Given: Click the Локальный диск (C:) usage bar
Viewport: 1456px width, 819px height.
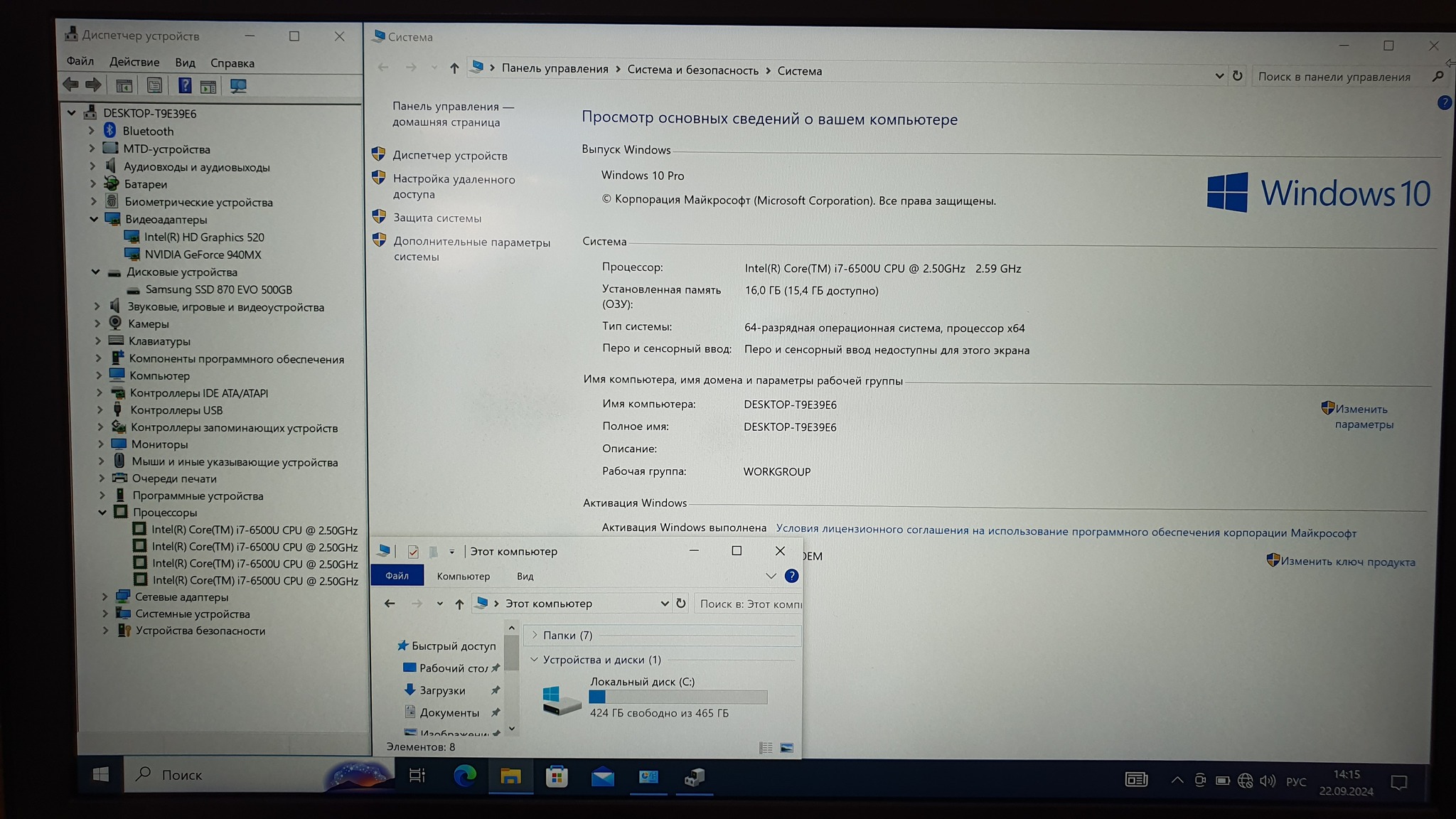Looking at the screenshot, I should point(678,697).
